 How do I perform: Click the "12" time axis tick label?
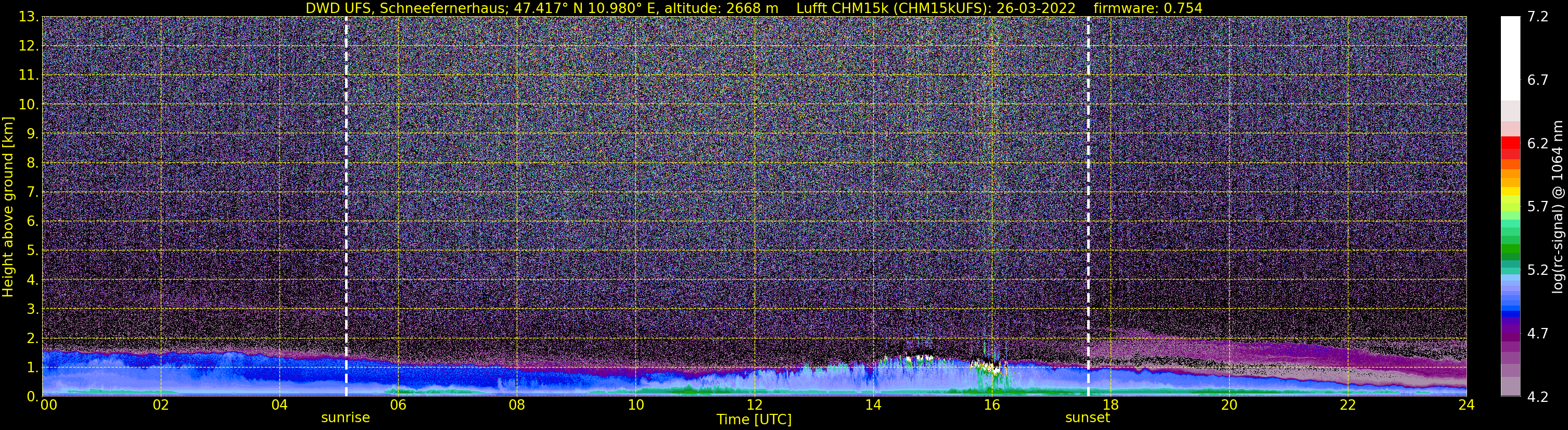tap(754, 406)
